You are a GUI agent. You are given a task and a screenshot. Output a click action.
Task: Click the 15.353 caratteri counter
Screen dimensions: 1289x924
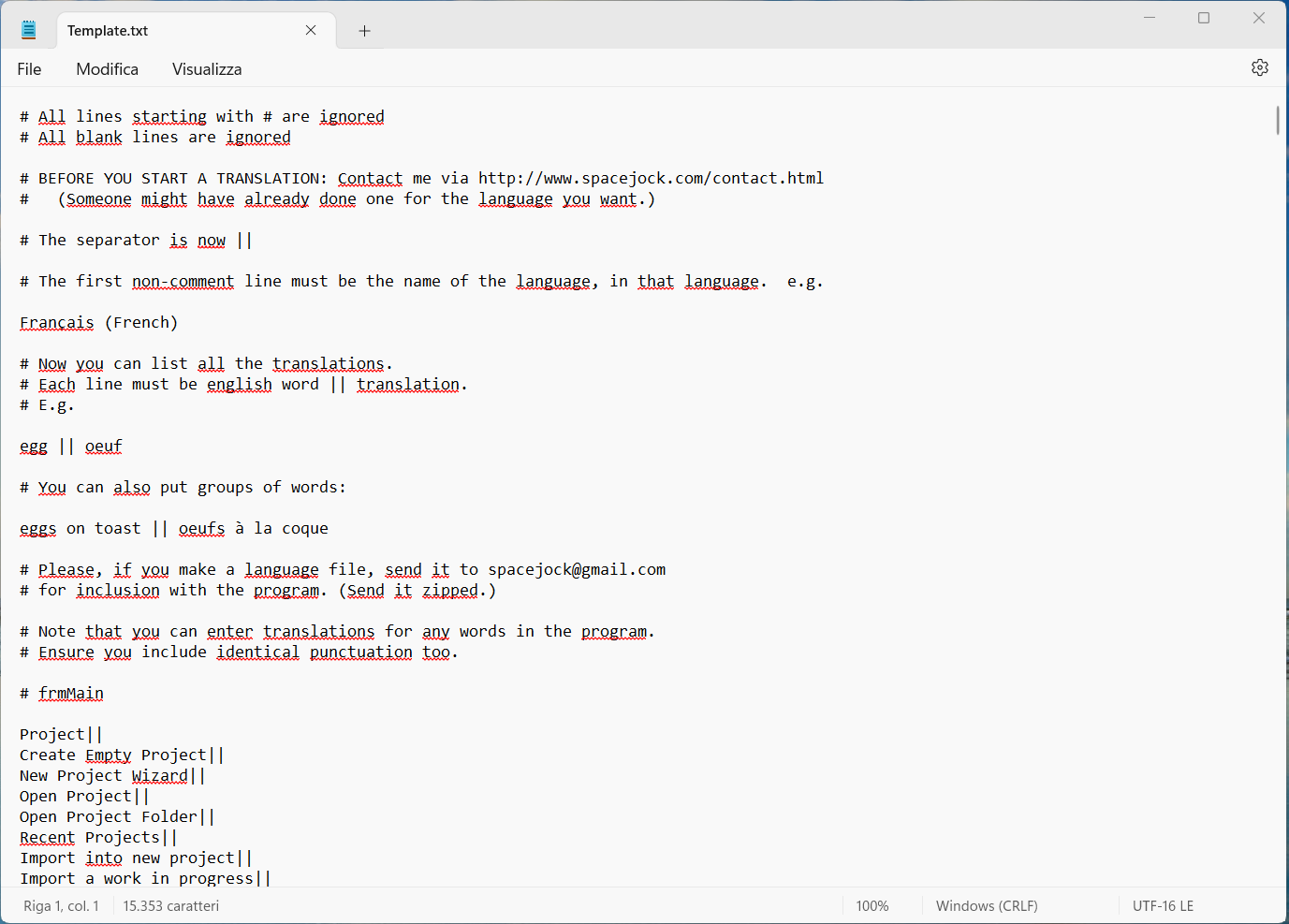[x=170, y=905]
